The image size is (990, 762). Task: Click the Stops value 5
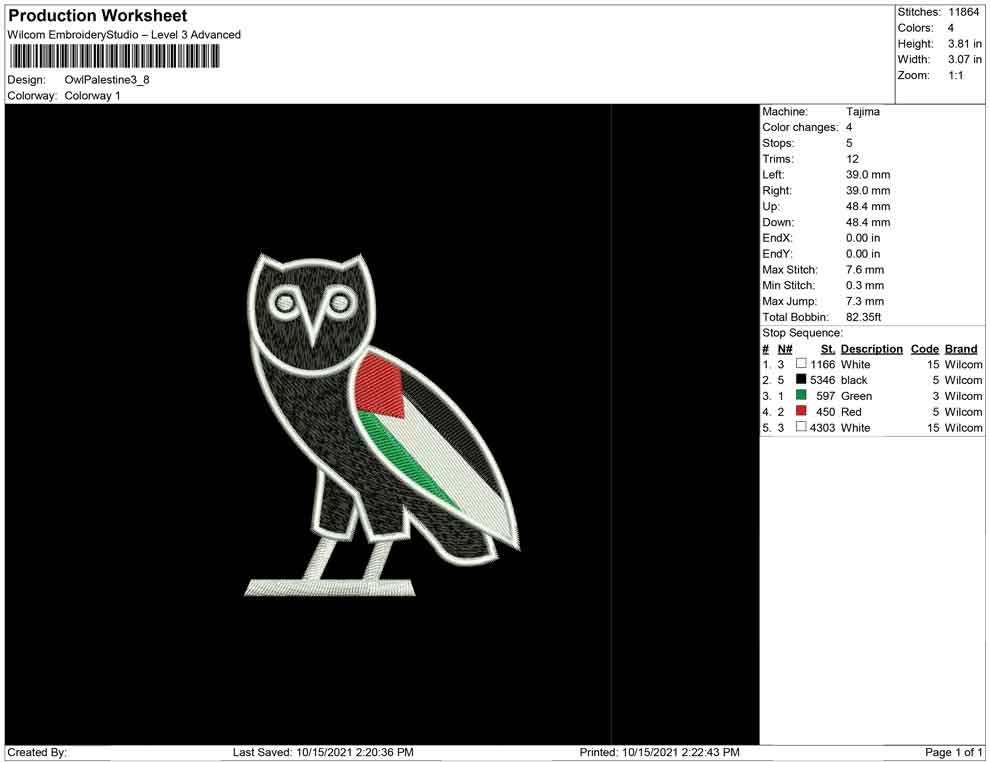click(849, 143)
